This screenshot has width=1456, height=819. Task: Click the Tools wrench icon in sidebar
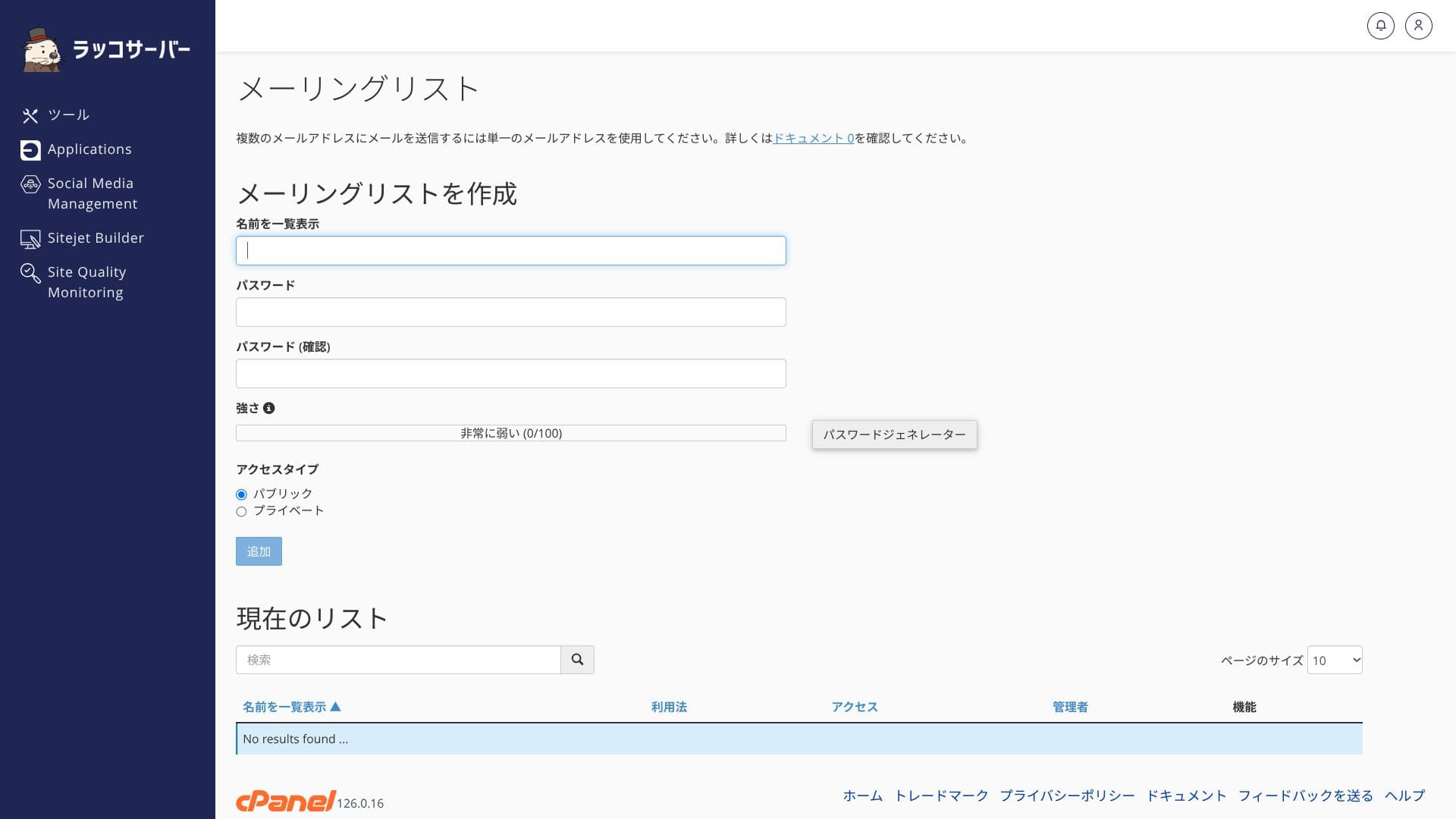pyautogui.click(x=30, y=115)
